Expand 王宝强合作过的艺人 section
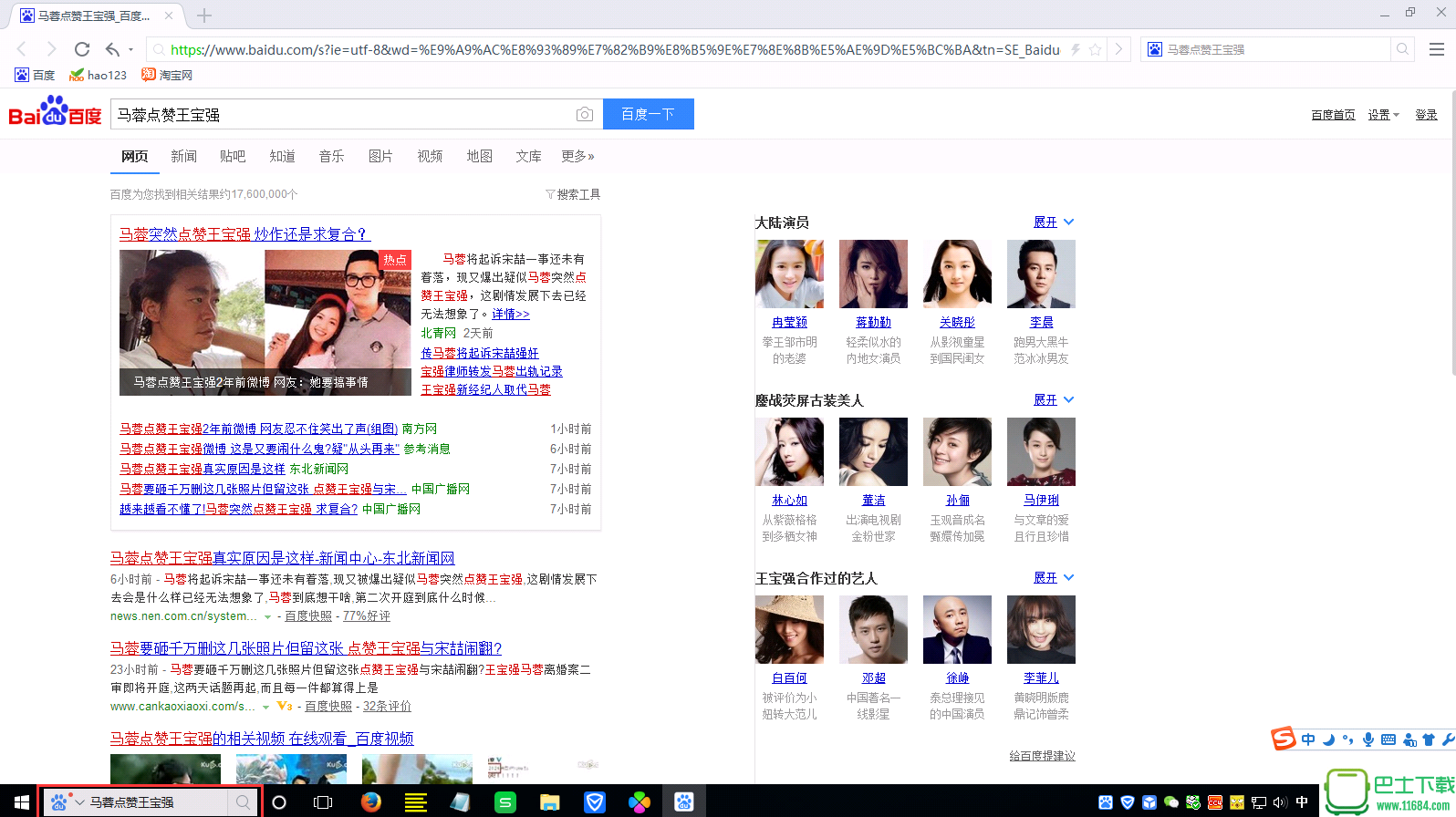The width and height of the screenshot is (1456, 817). [x=1054, y=578]
